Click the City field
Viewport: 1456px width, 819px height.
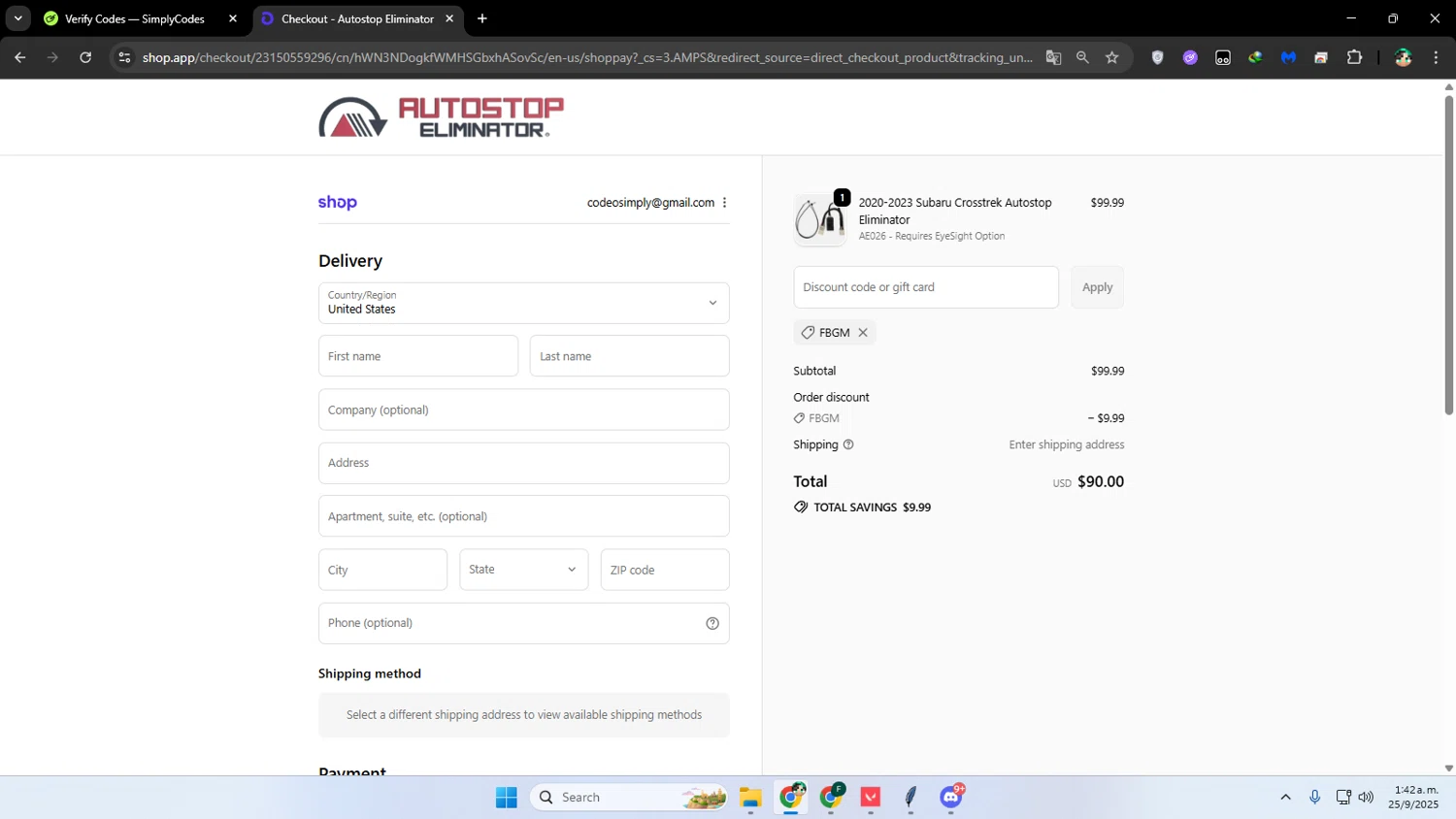383,570
